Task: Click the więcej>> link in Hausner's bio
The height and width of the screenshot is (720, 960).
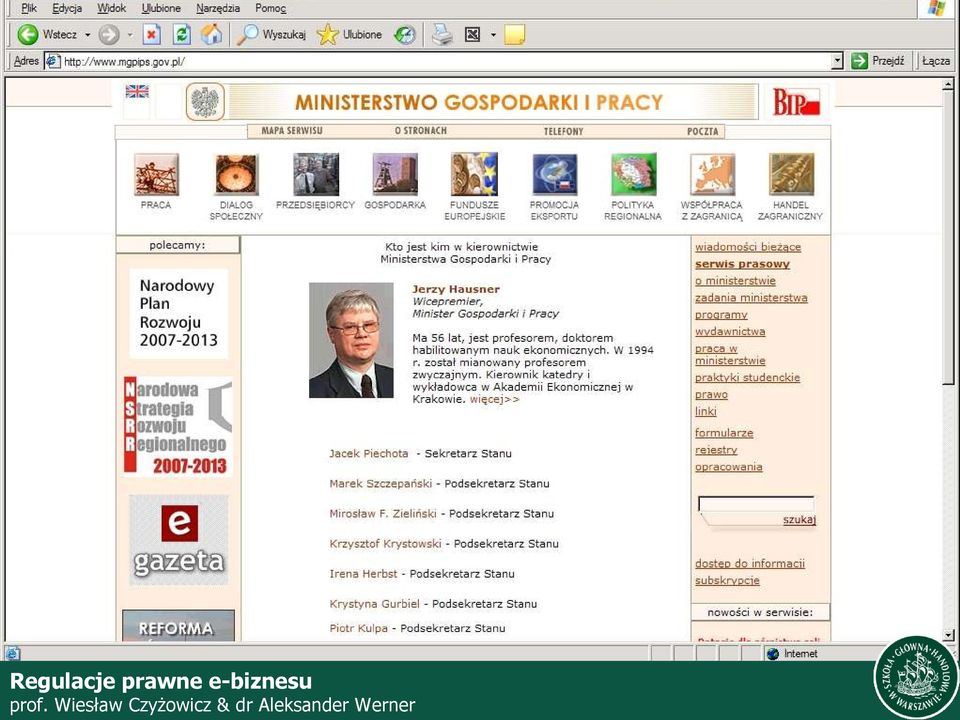Action: click(x=495, y=399)
